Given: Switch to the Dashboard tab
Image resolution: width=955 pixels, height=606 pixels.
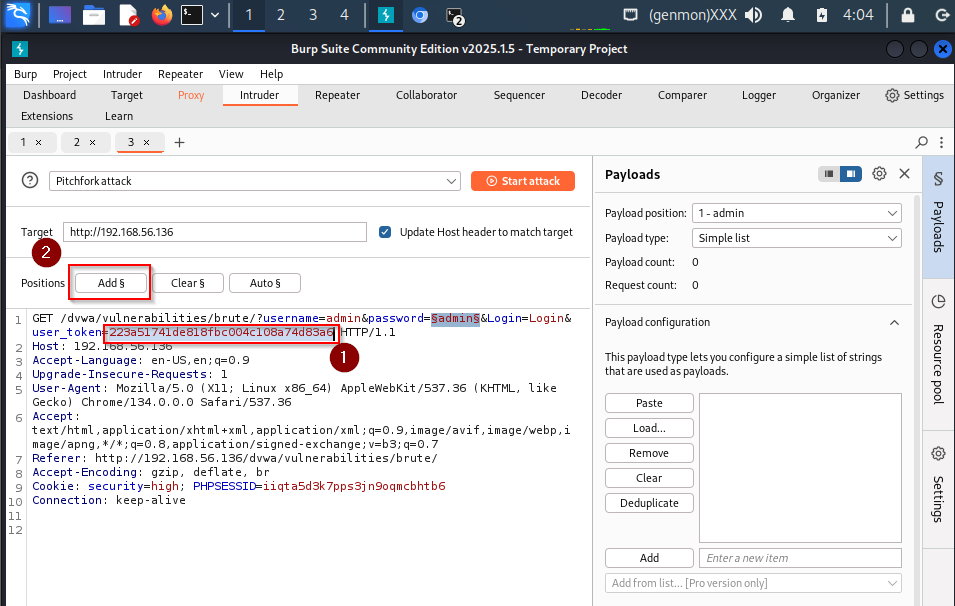Looking at the screenshot, I should coord(49,95).
